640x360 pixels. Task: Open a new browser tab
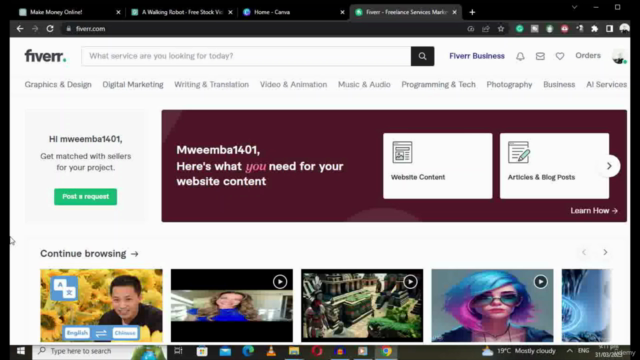pos(472,12)
